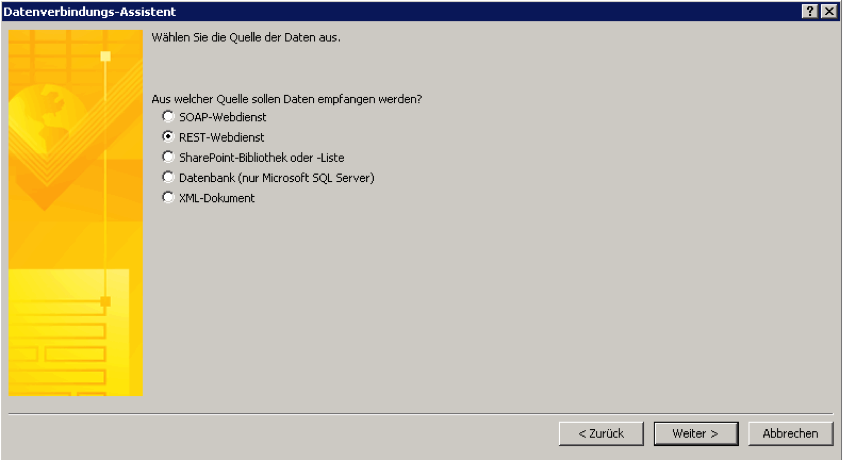Viewport: 843px width, 460px height.
Task: Cancel the wizard via Abbrechen
Action: (x=790, y=434)
